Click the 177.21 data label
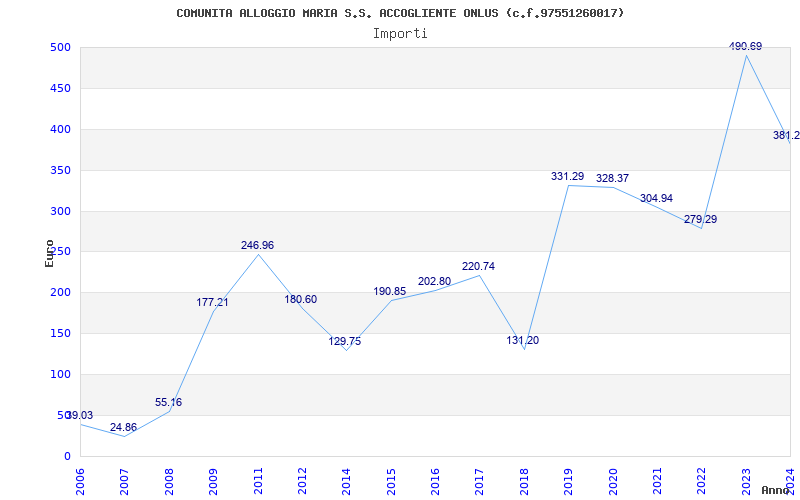This screenshot has height=500, width=800. 212,303
